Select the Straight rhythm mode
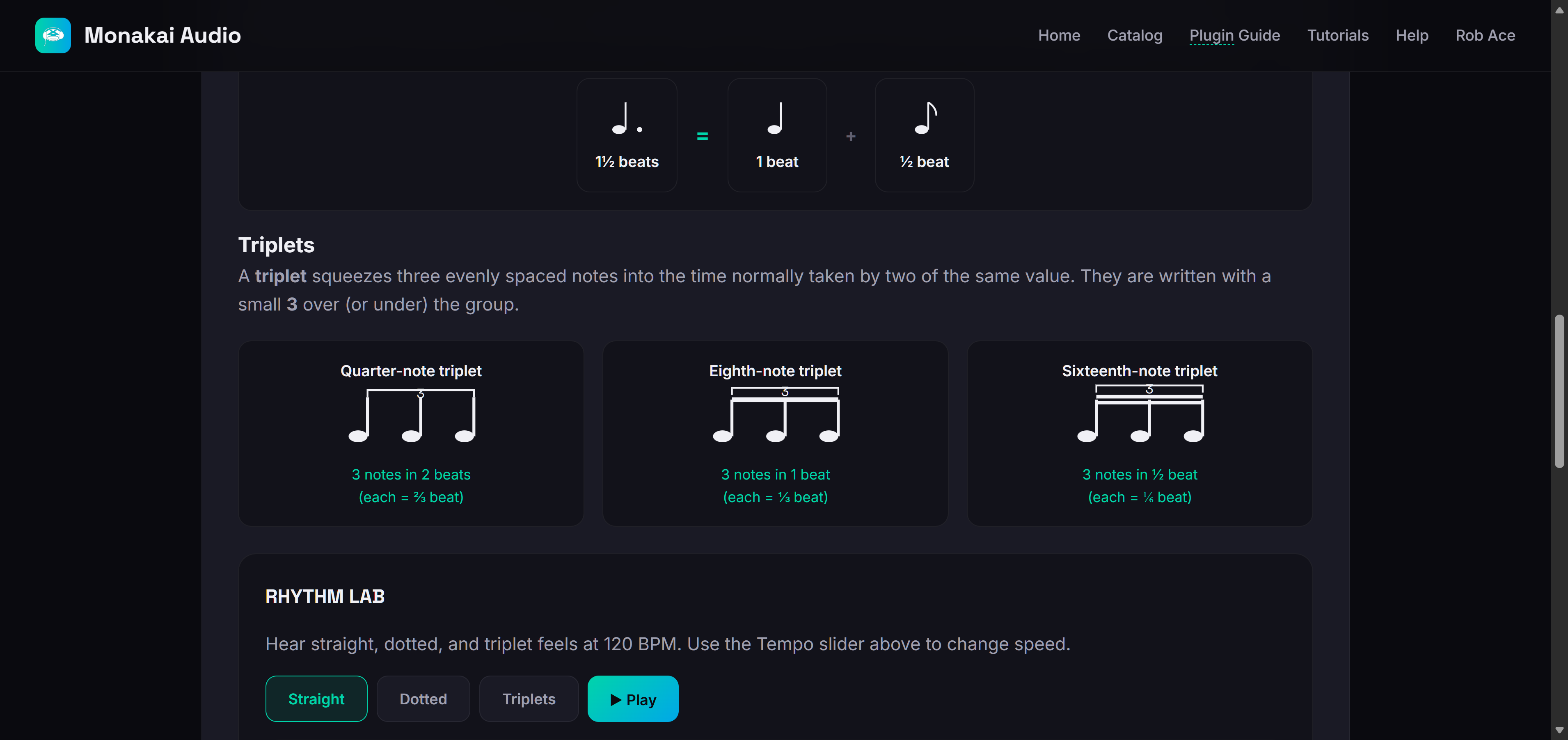 [316, 699]
